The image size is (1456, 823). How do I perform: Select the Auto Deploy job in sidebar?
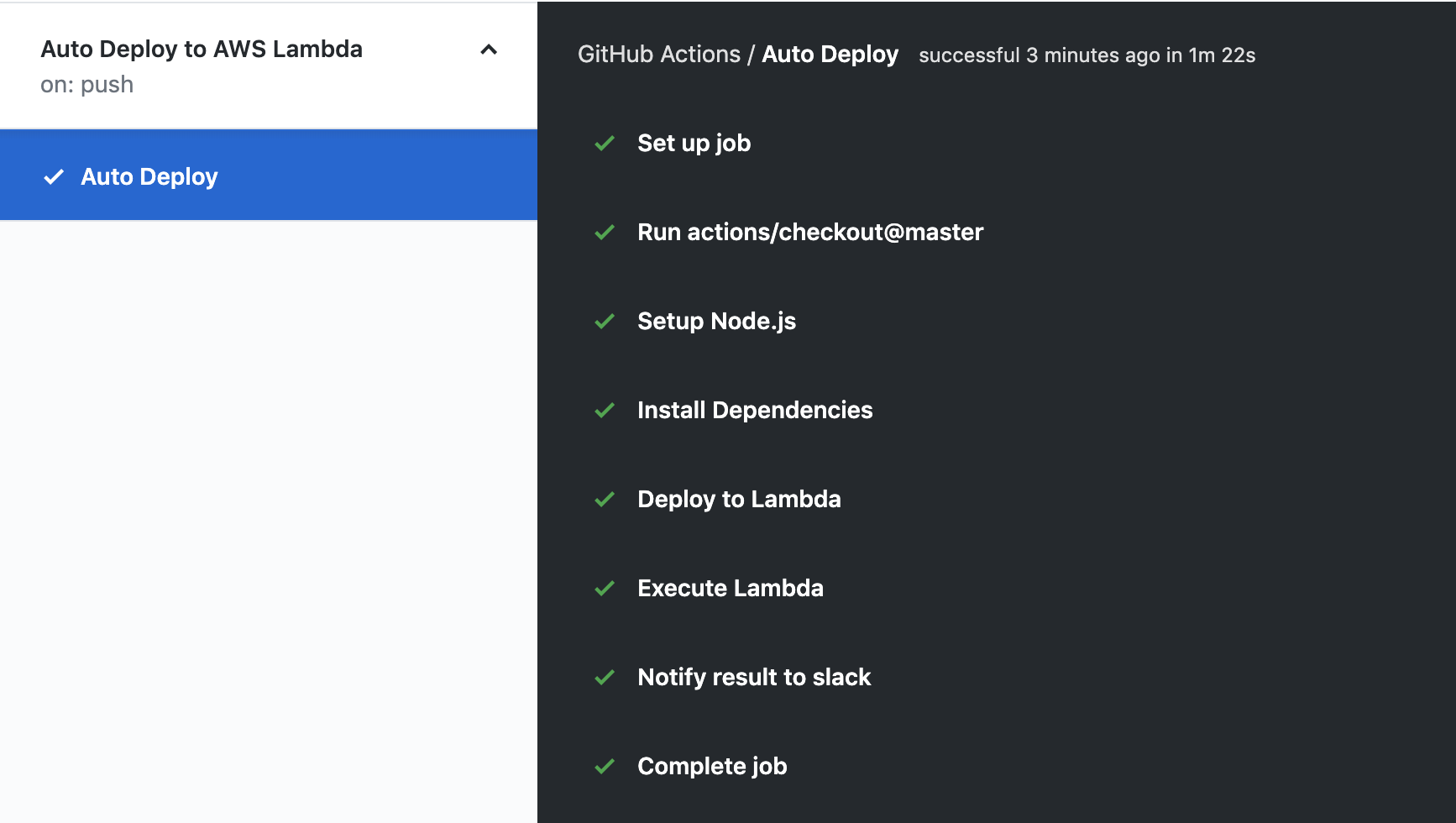269,176
